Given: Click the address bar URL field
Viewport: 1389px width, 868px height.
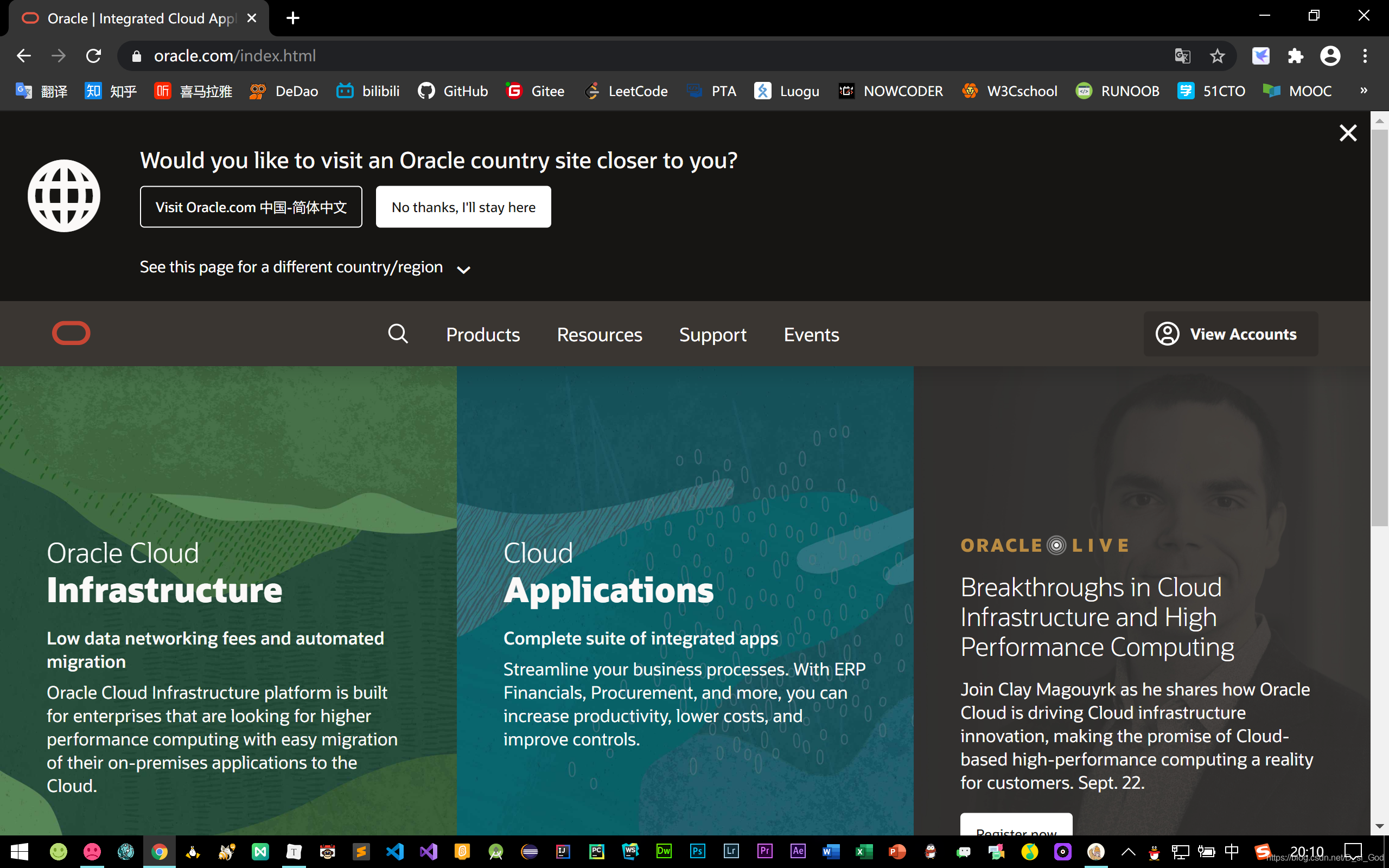Looking at the screenshot, I should click(x=632, y=56).
